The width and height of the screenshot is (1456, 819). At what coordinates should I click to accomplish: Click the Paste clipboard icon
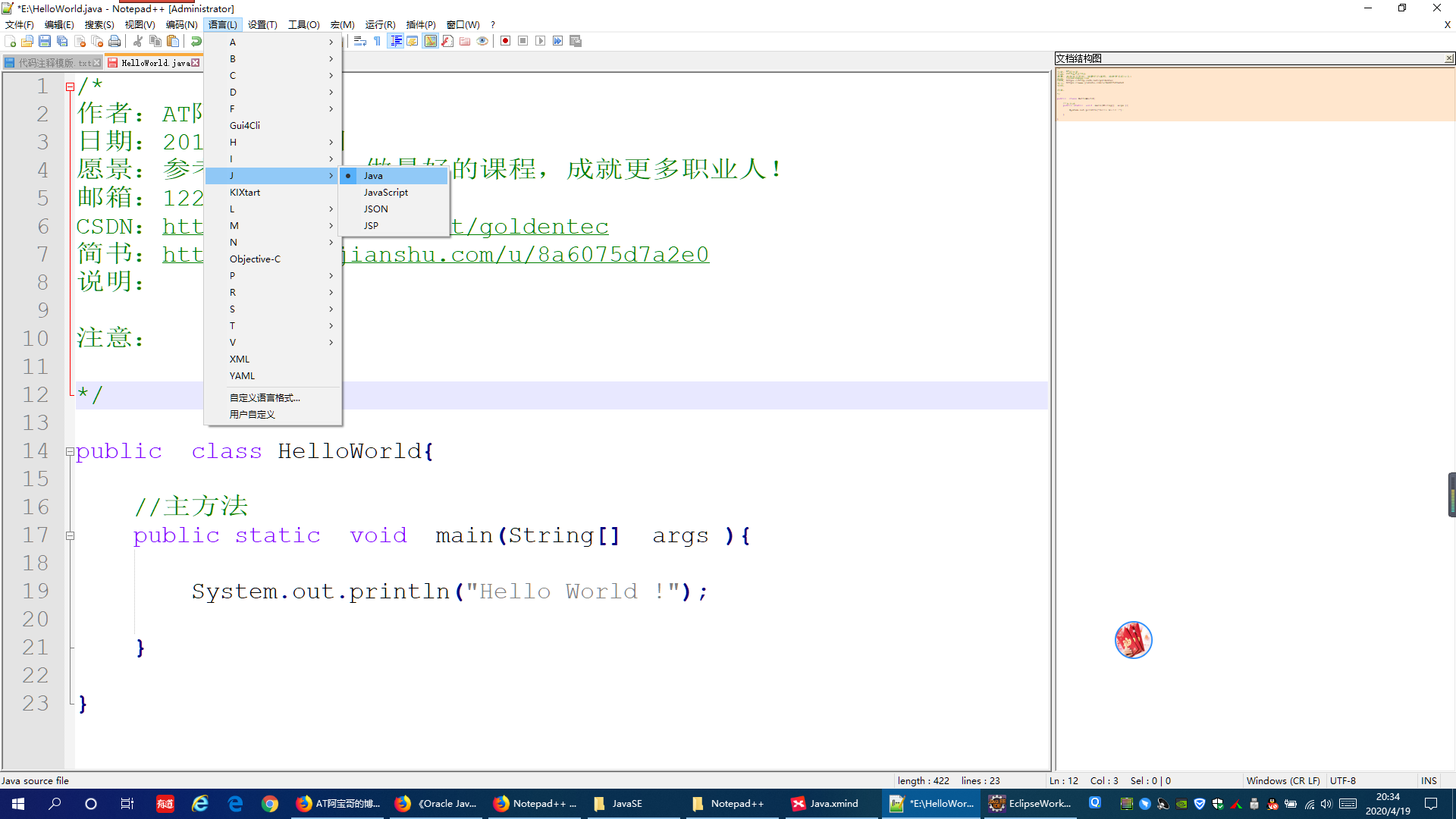point(173,41)
